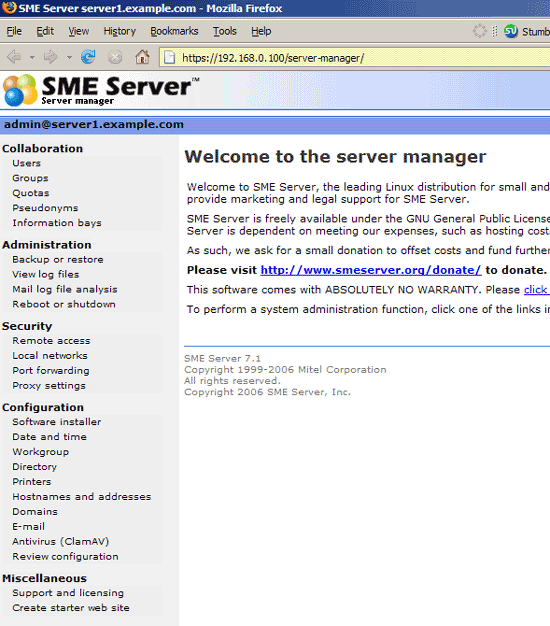Open the back history dropdown arrow
Screen dimensions: 550x626
tap(32, 57)
